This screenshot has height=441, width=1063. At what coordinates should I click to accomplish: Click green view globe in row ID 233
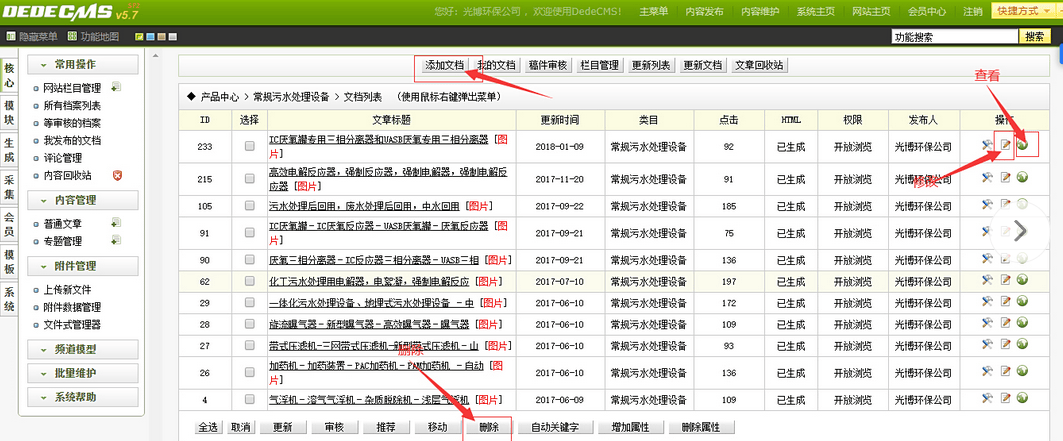click(1022, 144)
